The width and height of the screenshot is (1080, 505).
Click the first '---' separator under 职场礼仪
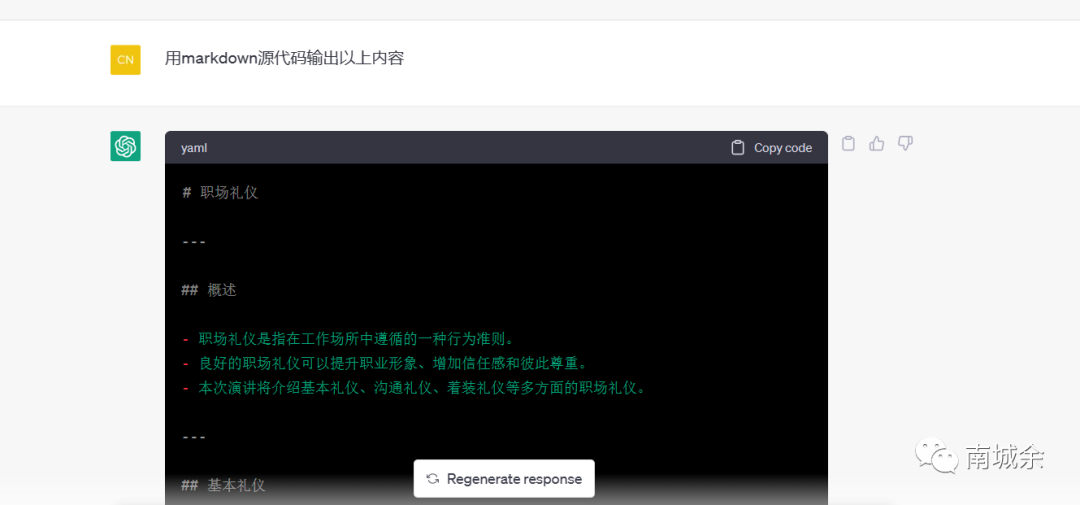click(x=194, y=241)
